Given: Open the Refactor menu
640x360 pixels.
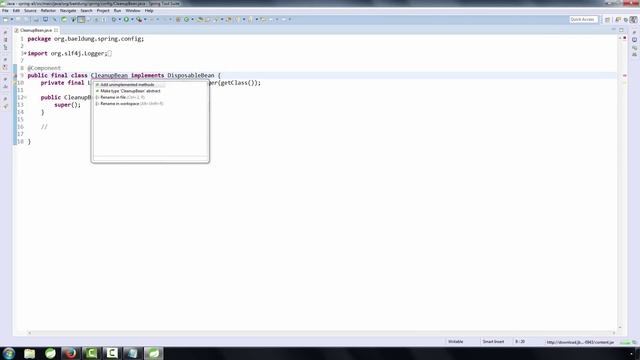Looking at the screenshot, I should [48, 11].
